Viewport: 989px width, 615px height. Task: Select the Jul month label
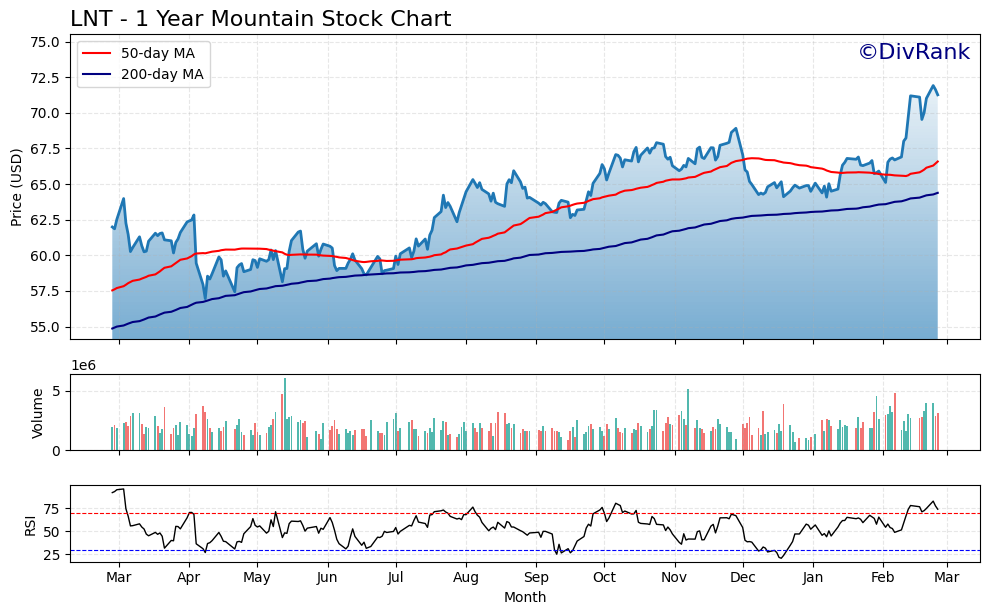click(x=396, y=578)
